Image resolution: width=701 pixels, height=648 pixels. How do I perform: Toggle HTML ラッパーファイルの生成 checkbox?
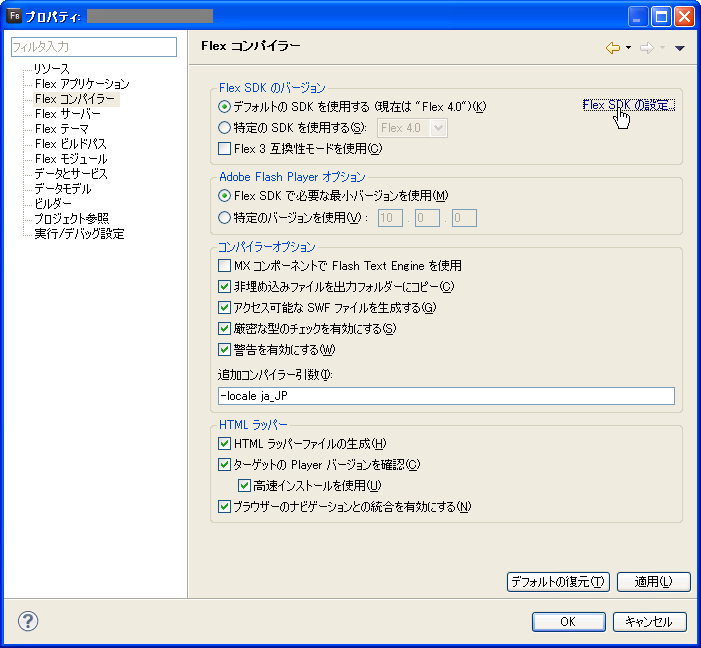click(224, 444)
